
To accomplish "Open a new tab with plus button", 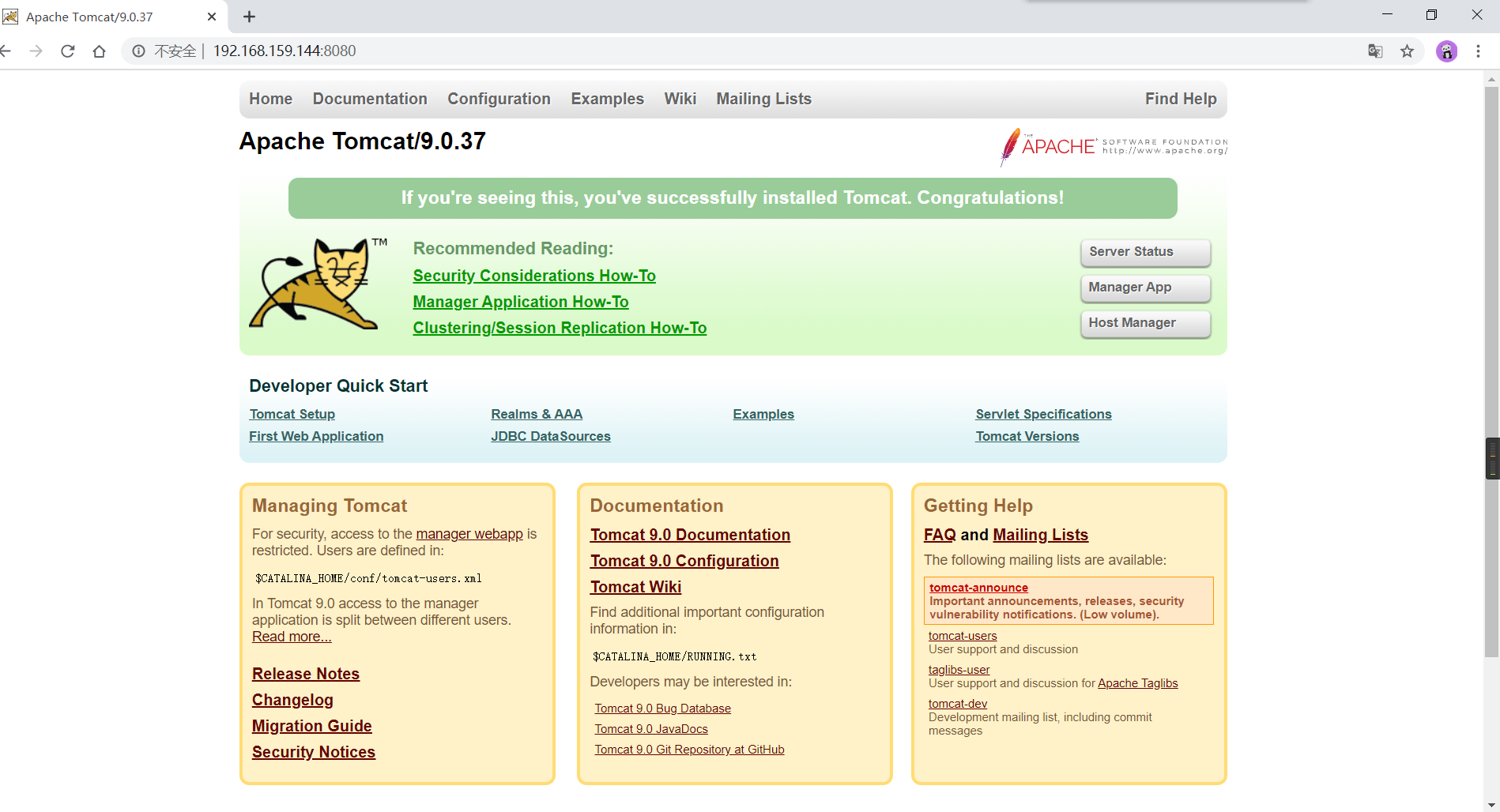I will click(249, 17).
